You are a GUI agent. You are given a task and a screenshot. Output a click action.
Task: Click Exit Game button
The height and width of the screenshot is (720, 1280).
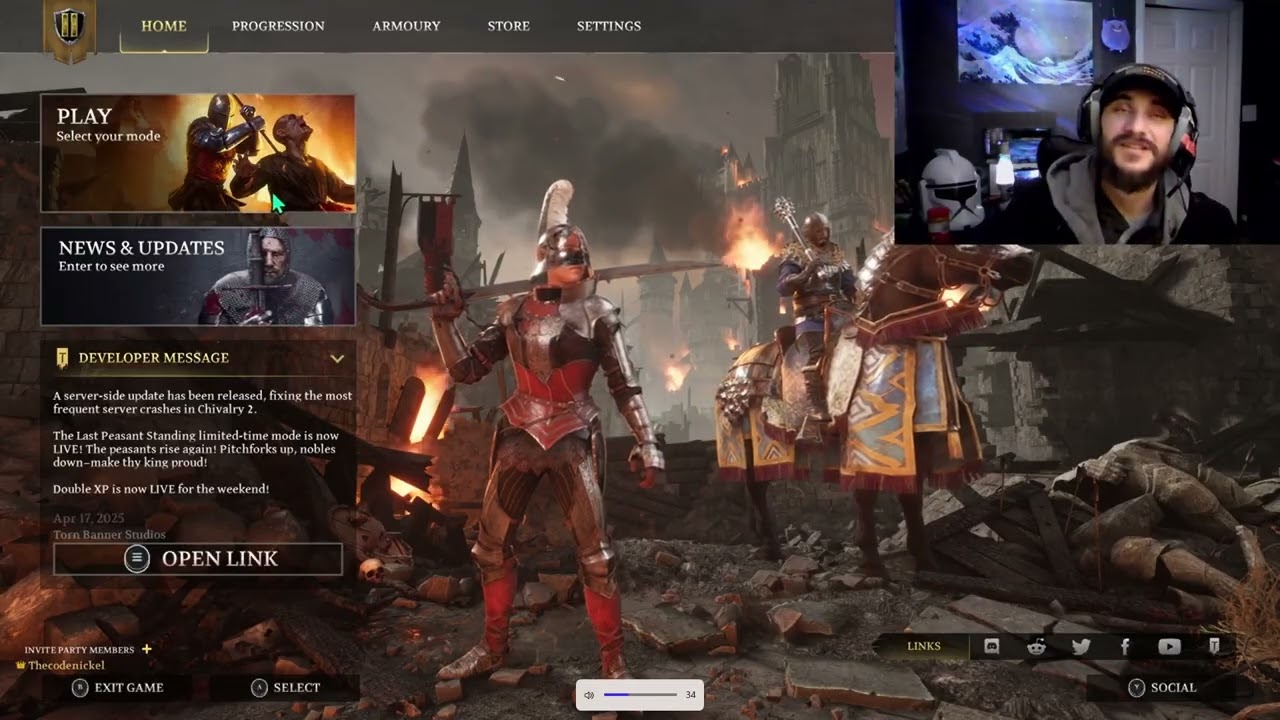point(117,687)
